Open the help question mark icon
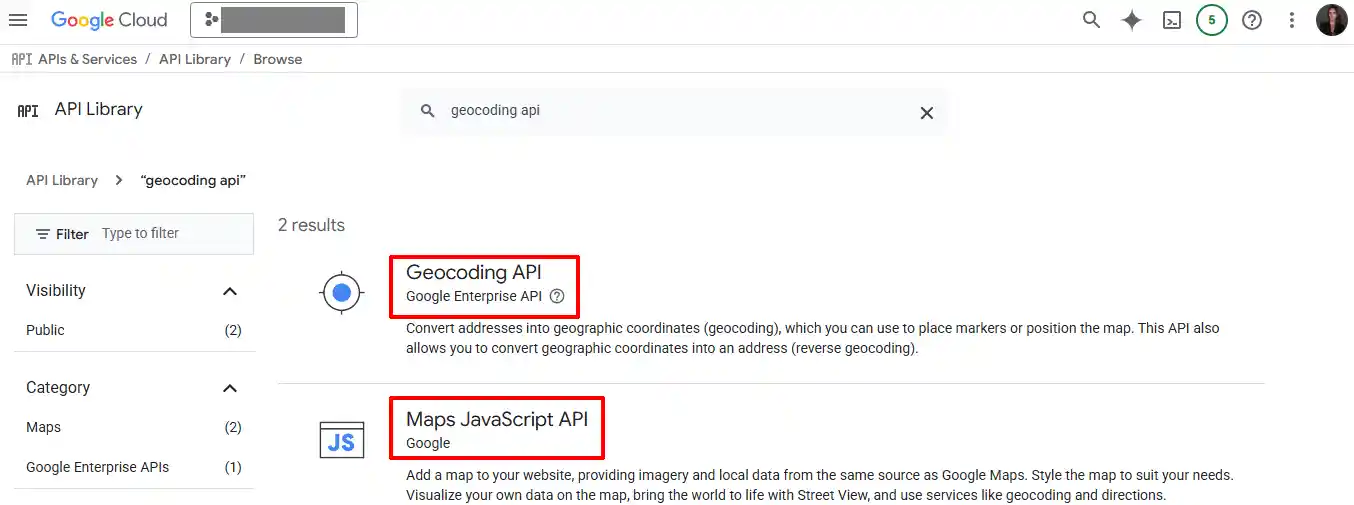 pyautogui.click(x=1252, y=20)
